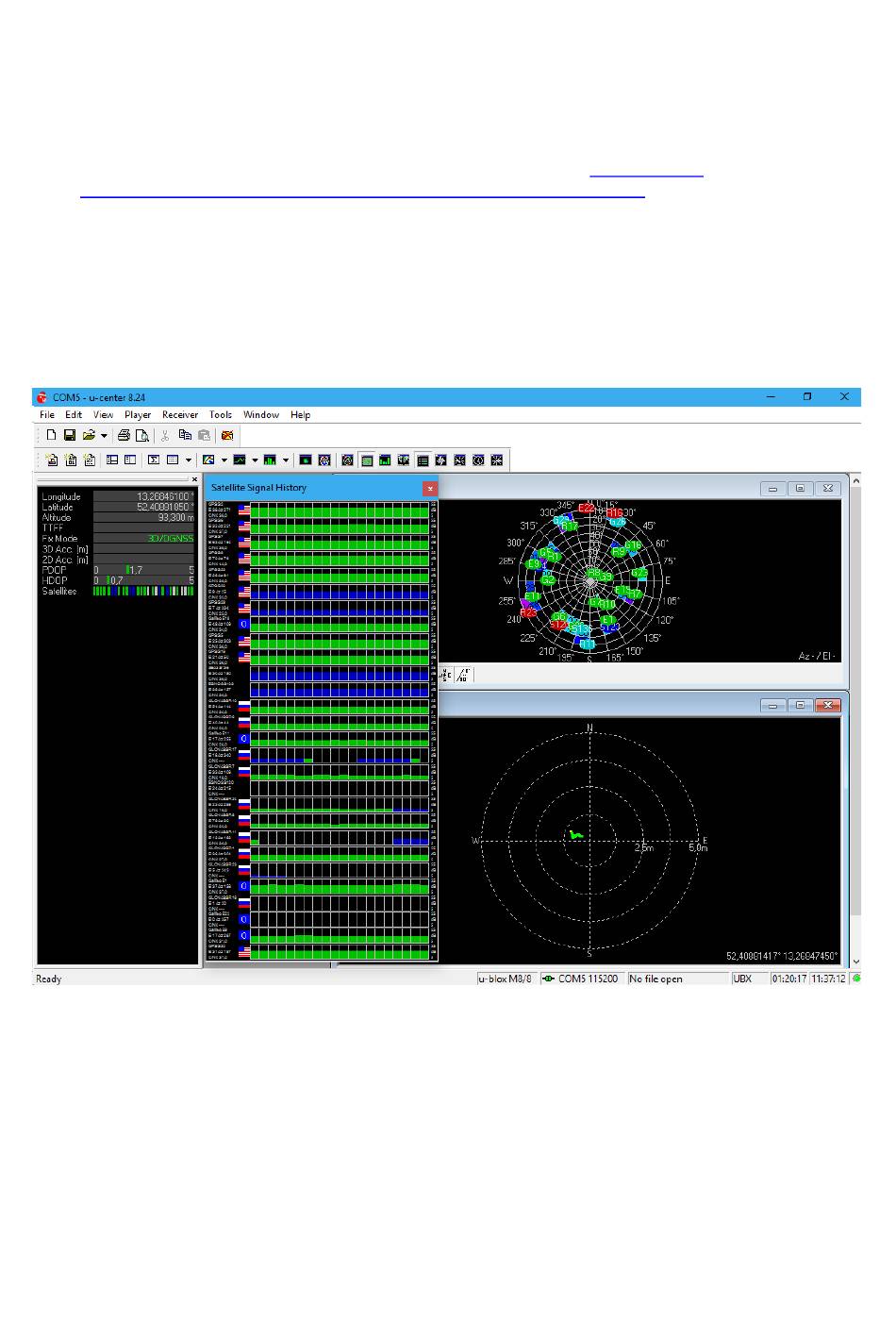Close the left data panel
Viewport: 896px width, 1339px height.
(x=195, y=480)
